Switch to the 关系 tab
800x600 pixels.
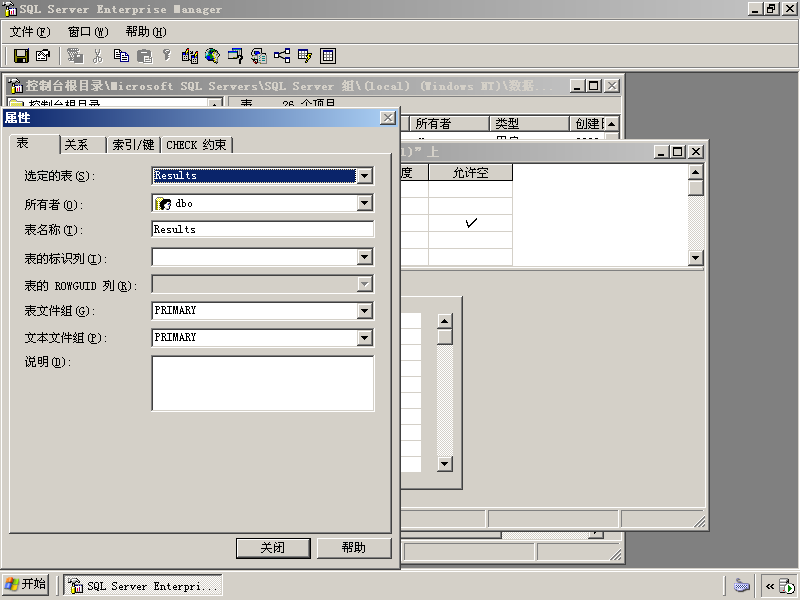coord(83,145)
